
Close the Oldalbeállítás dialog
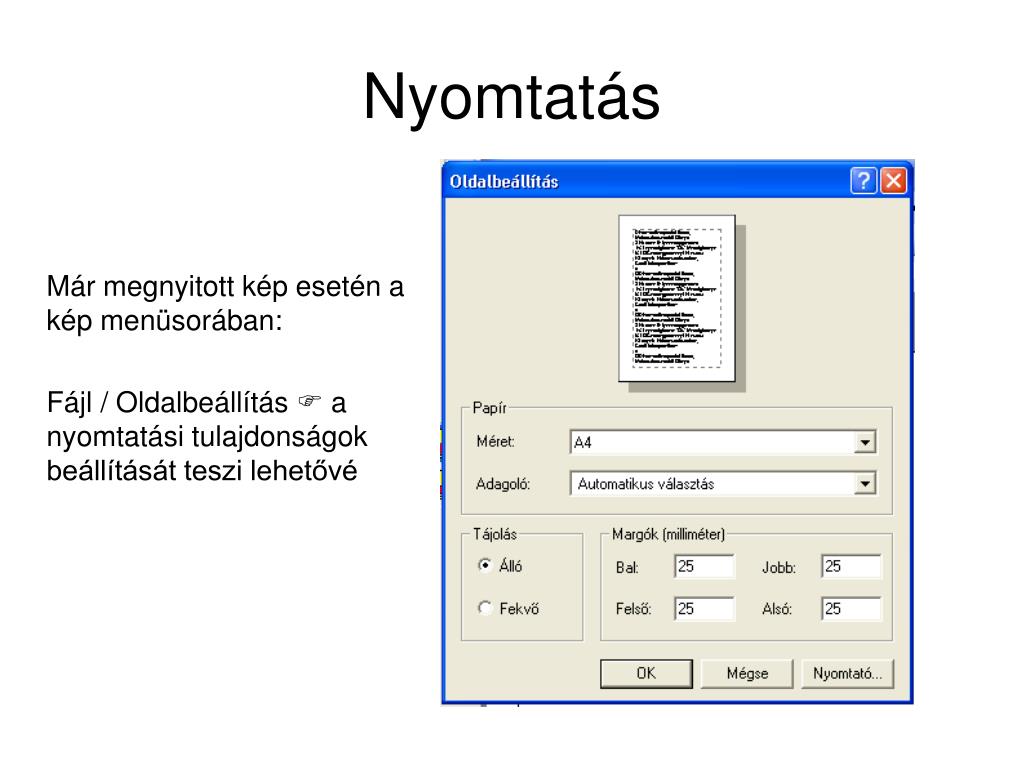point(893,181)
